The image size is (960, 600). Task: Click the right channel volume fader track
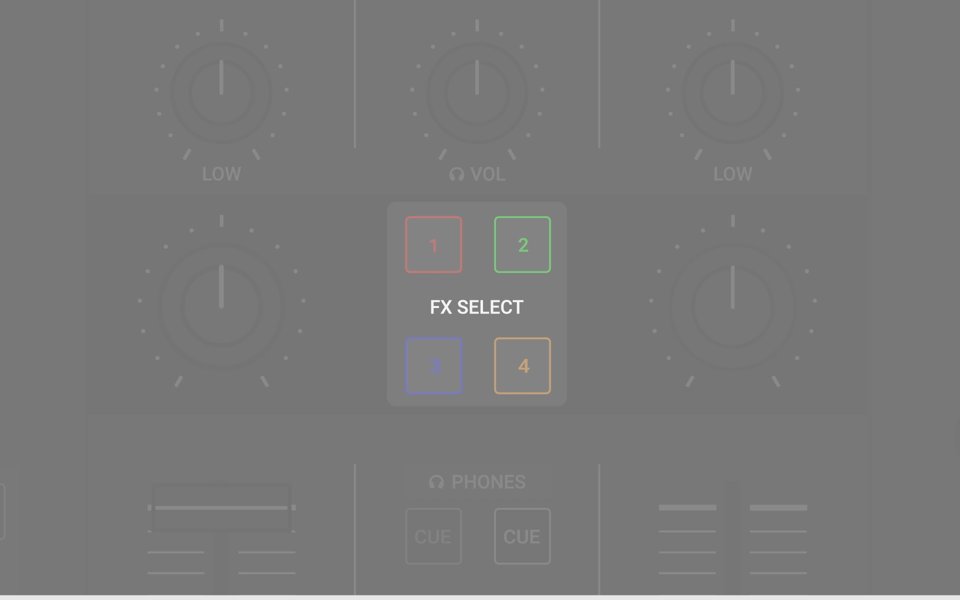click(x=732, y=538)
